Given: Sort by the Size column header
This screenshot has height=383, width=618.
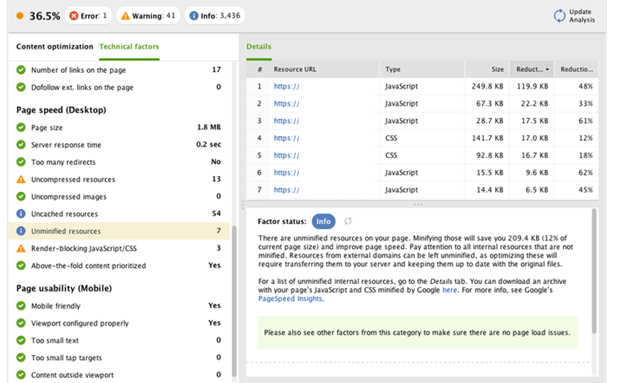Looking at the screenshot, I should [487, 69].
